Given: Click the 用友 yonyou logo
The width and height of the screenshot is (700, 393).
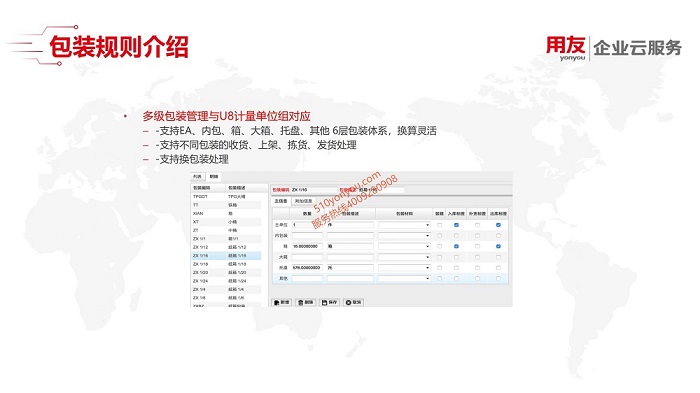Looking at the screenshot, I should point(566,48).
